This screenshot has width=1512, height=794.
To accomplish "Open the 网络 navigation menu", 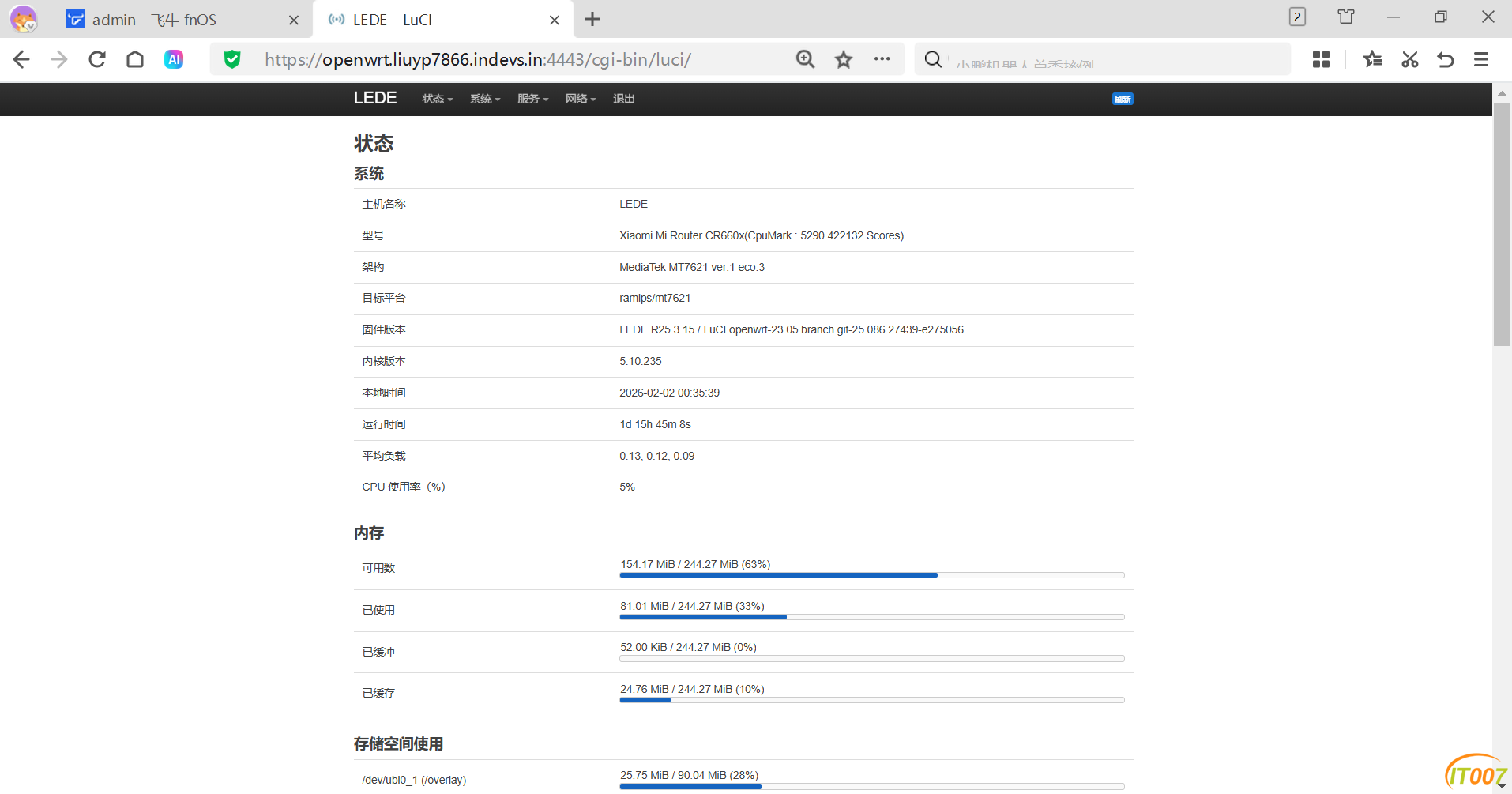I will coord(580,99).
